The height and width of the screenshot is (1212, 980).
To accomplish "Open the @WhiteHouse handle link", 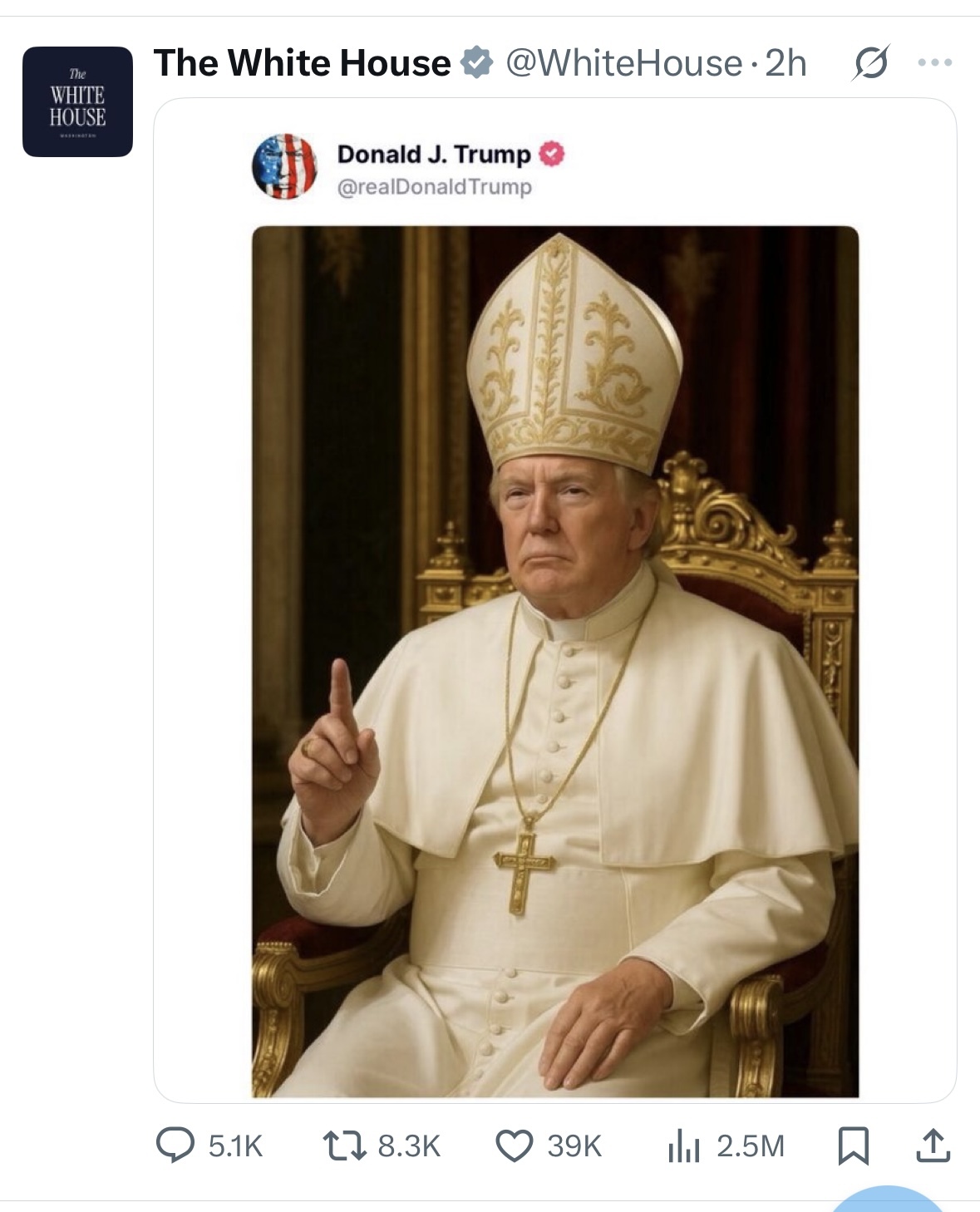I will coord(623,63).
